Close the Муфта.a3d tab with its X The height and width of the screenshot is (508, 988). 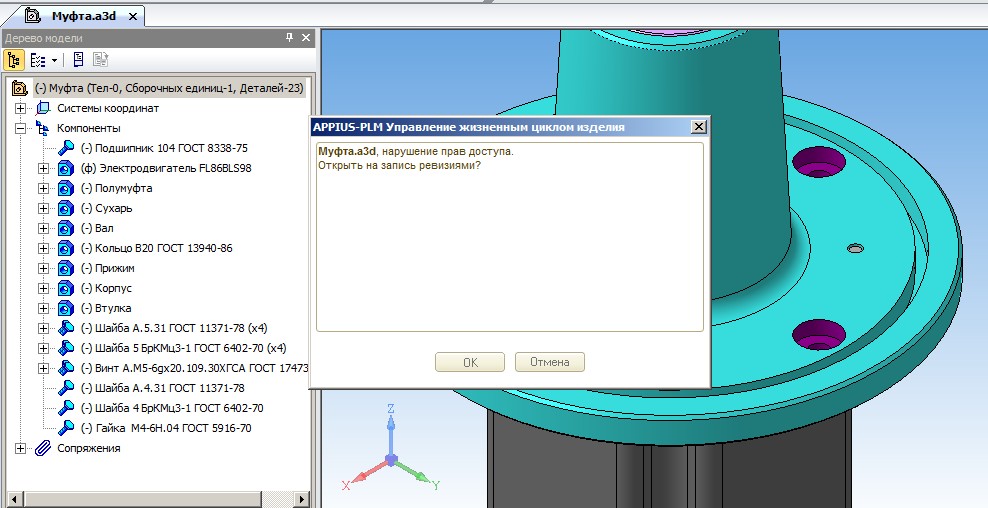coord(130,16)
